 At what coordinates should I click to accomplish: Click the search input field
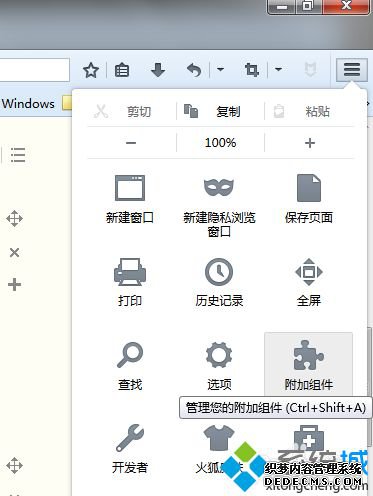[x=34, y=70]
